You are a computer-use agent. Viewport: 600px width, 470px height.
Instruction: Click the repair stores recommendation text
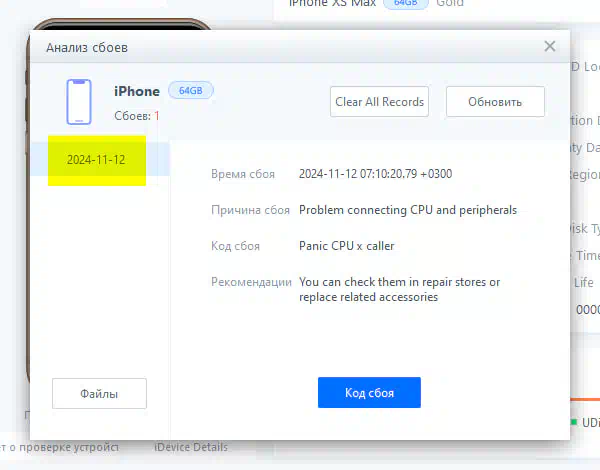point(399,289)
